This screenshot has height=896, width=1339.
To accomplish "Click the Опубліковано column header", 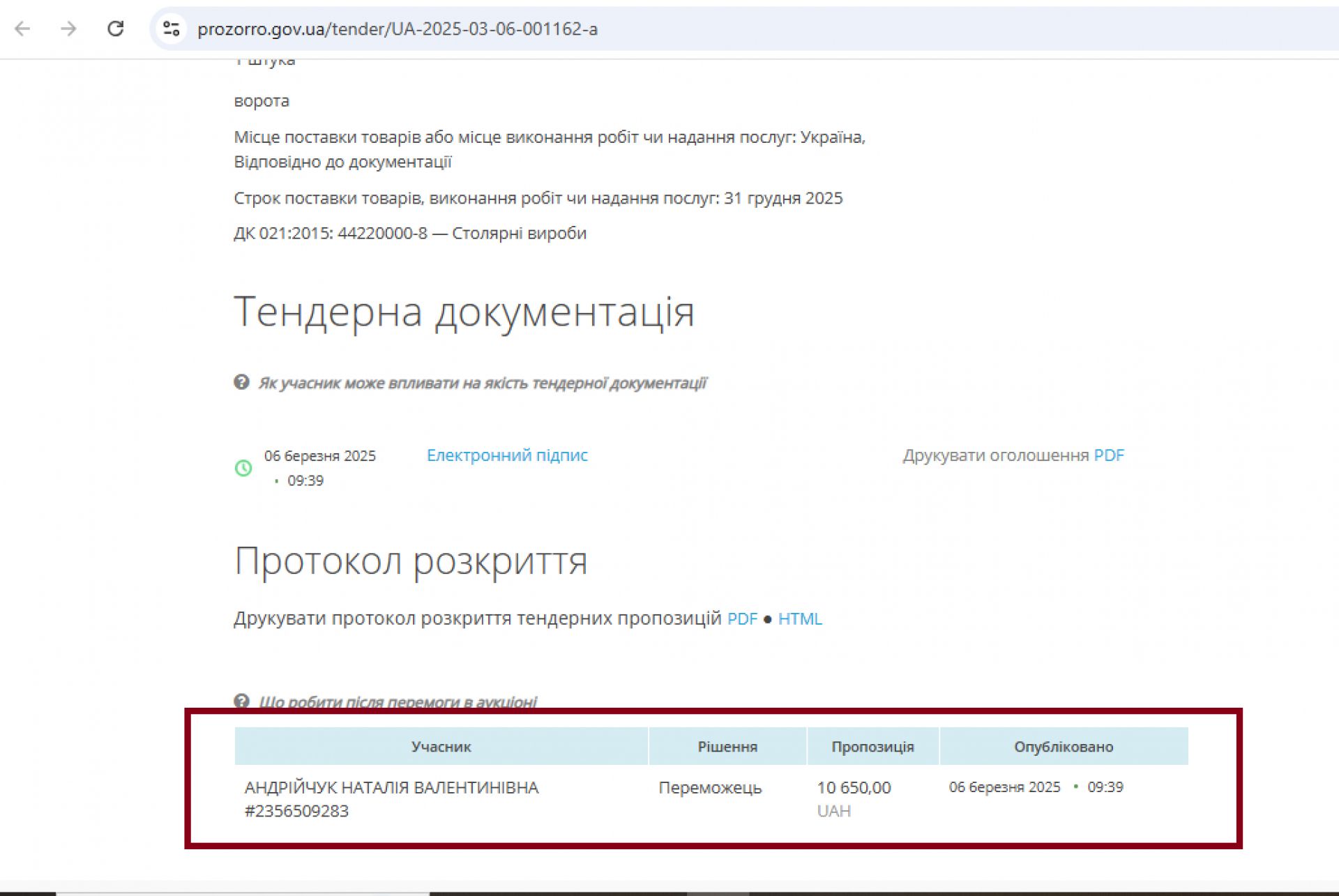I will click(x=1063, y=747).
